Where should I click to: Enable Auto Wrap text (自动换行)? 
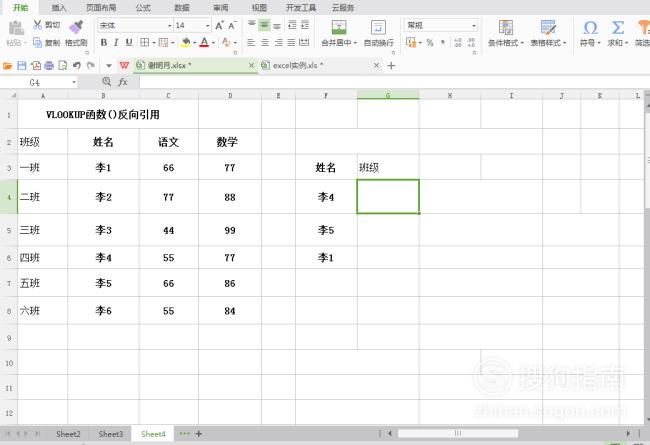[378, 33]
